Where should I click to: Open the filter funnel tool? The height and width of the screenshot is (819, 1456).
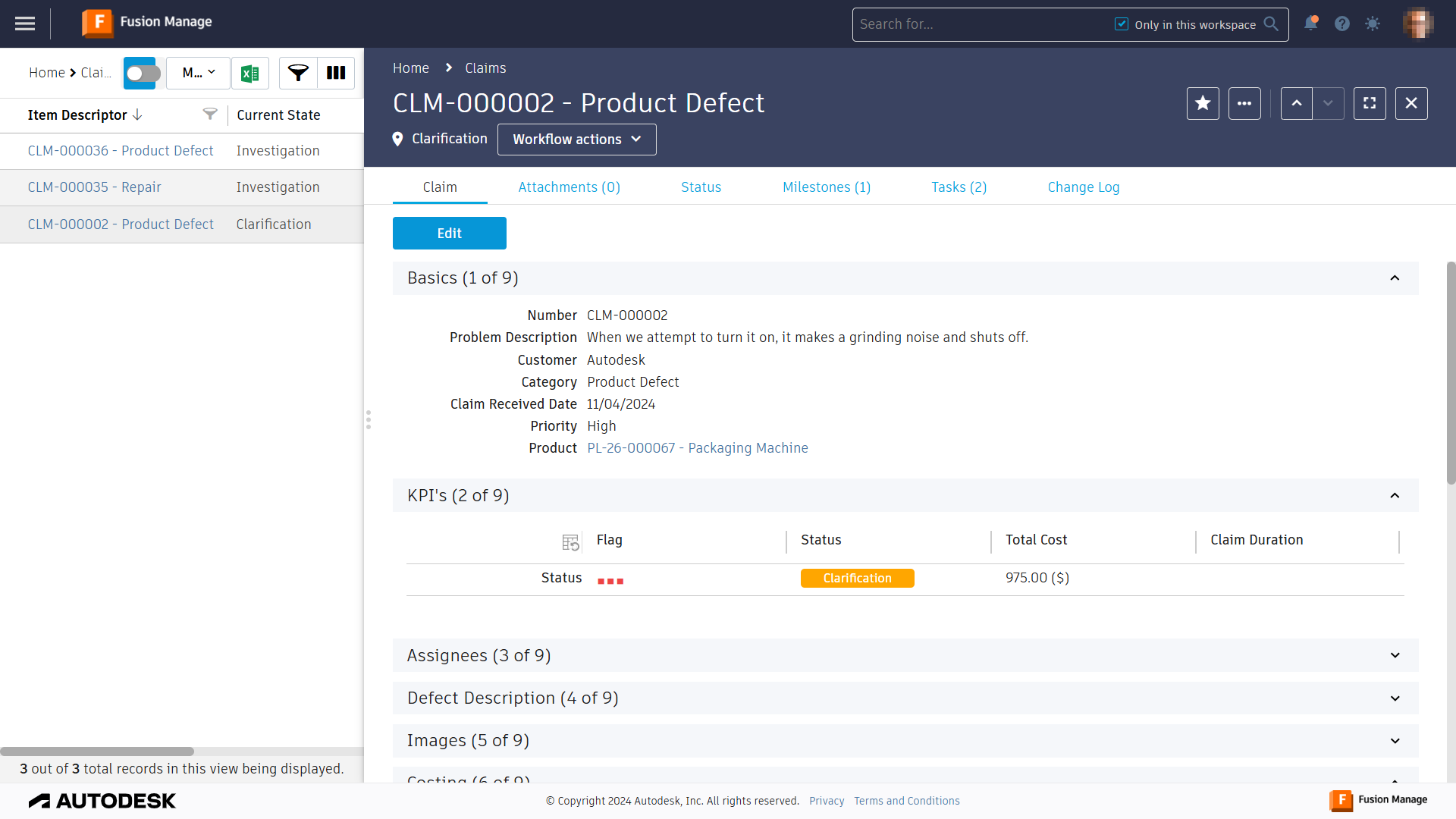point(298,73)
